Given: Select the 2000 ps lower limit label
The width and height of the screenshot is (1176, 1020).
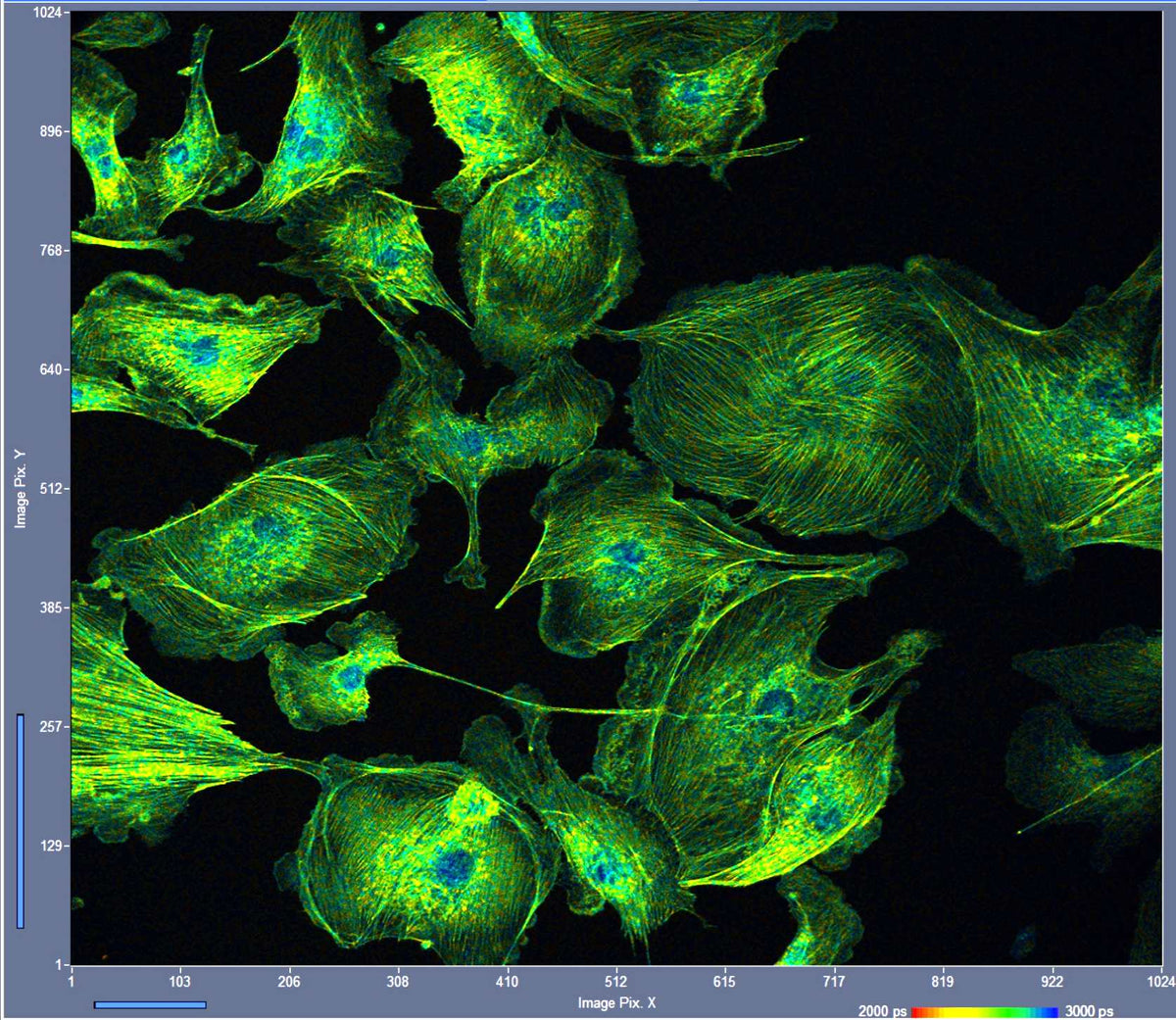Looking at the screenshot, I should [882, 1011].
